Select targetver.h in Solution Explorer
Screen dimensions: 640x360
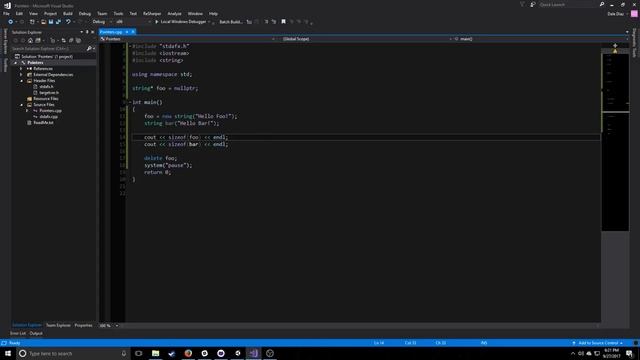(x=49, y=93)
